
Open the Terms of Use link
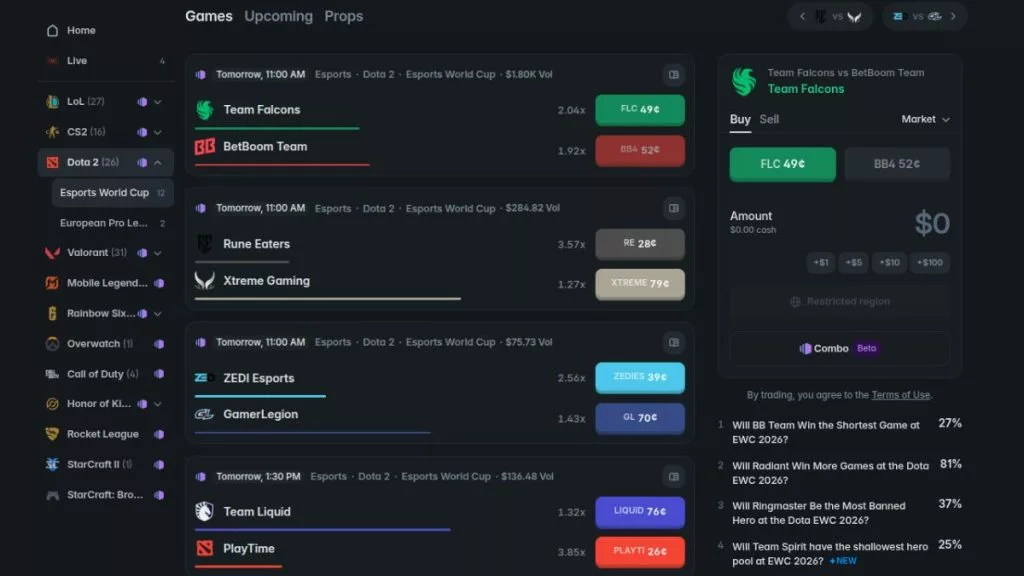tap(901, 395)
